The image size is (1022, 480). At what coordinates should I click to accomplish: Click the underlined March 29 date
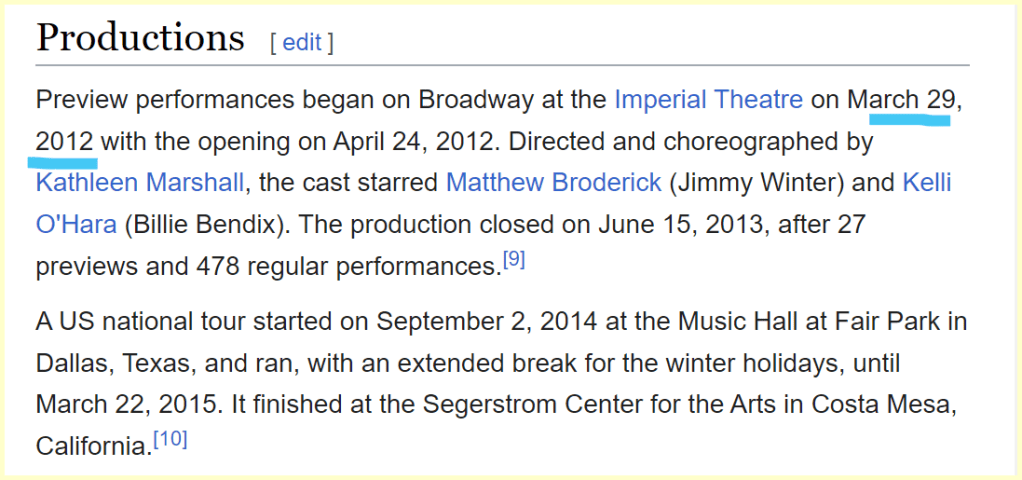coord(902,100)
